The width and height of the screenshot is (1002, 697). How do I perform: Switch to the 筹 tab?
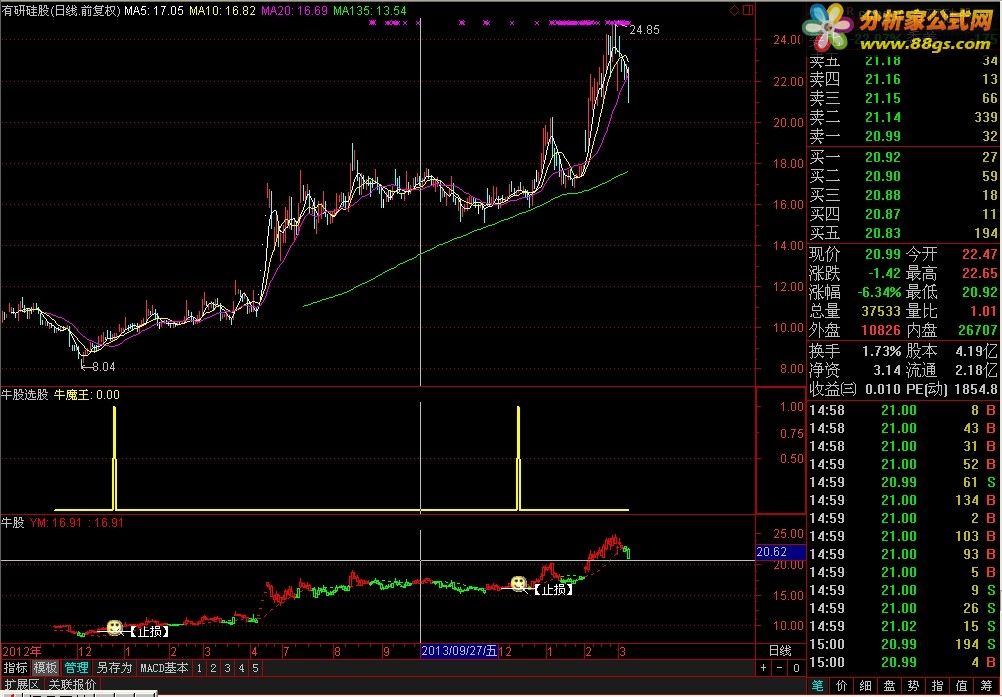pyautogui.click(x=985, y=686)
